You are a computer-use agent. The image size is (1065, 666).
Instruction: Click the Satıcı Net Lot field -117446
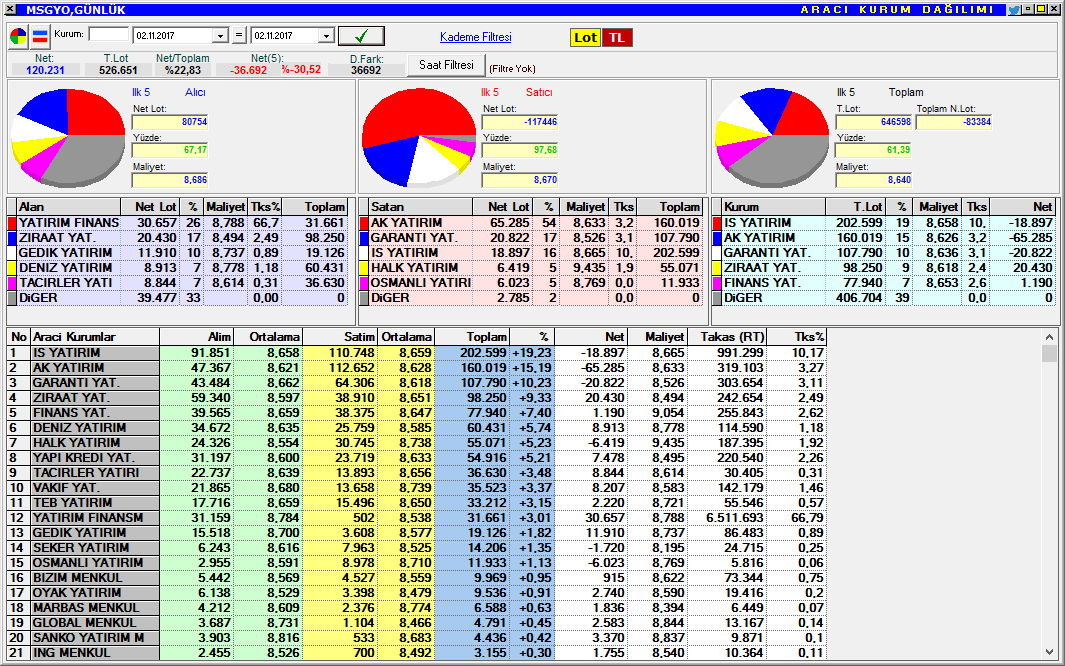[x=520, y=122]
